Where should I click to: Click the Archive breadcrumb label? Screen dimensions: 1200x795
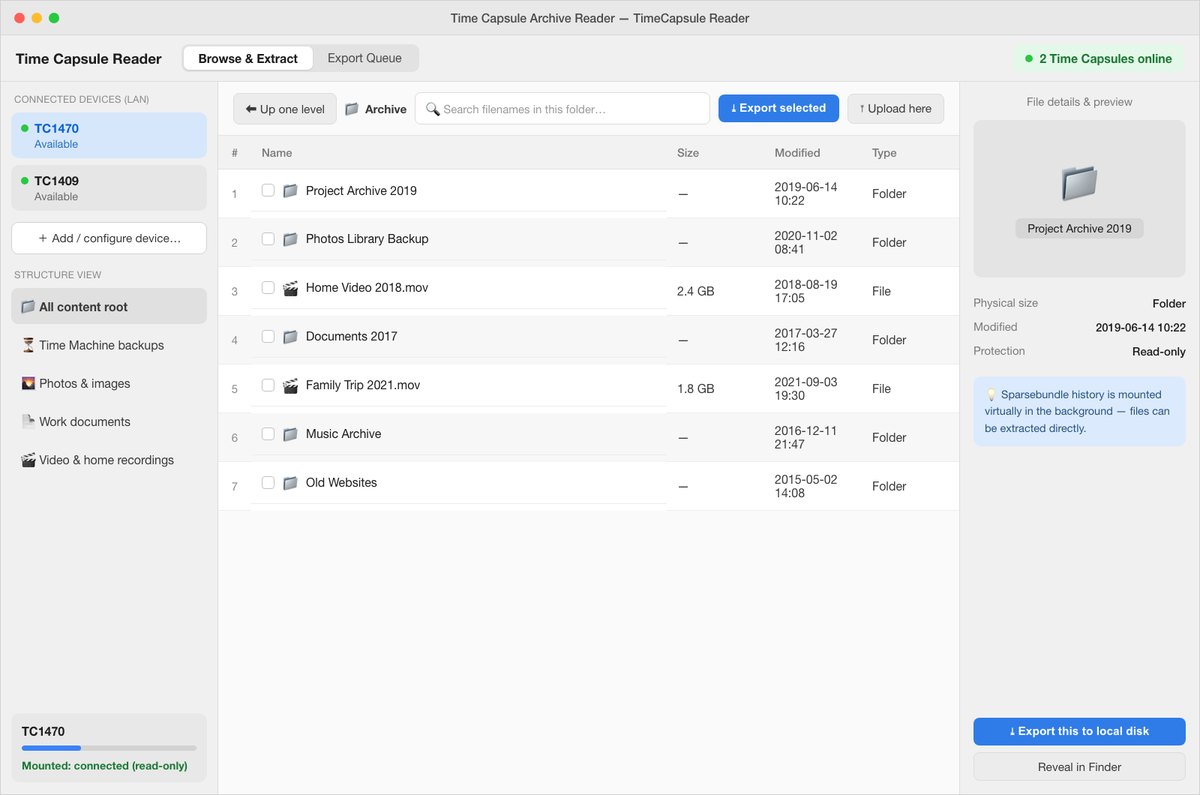[x=386, y=109]
